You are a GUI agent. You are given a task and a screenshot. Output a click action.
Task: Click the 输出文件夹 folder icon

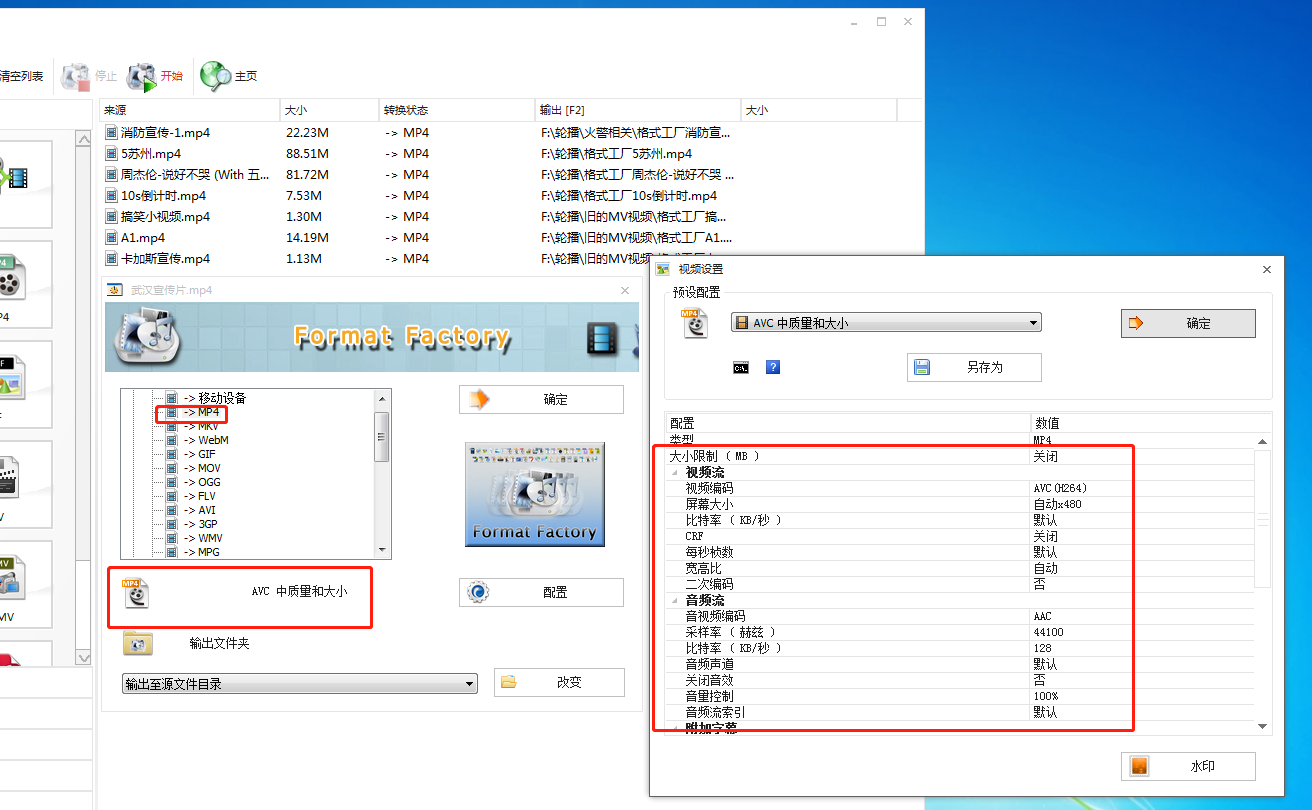coord(138,643)
